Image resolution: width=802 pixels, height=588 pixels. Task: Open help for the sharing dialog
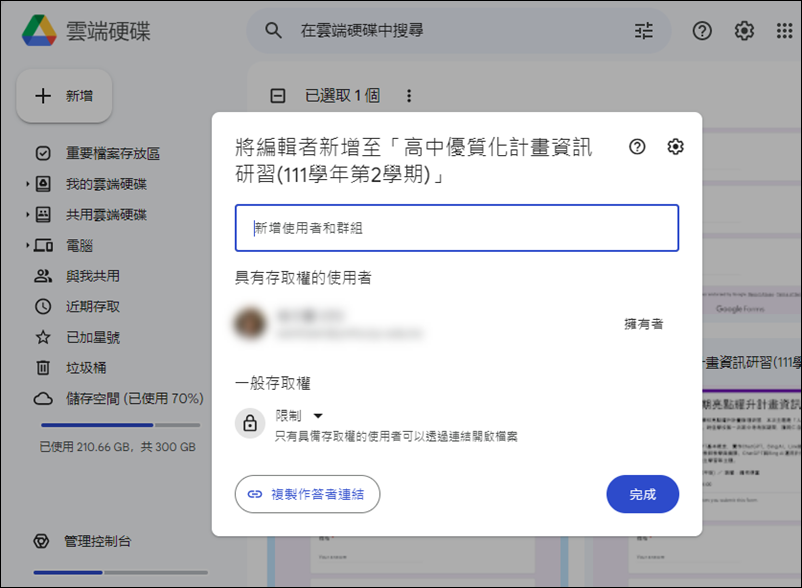[635, 146]
